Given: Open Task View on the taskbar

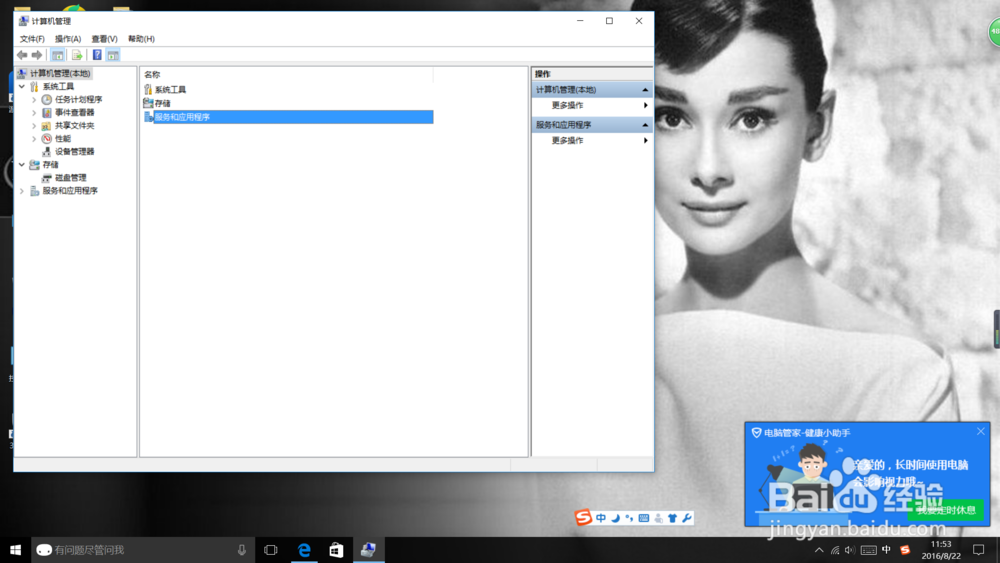Looking at the screenshot, I should (270, 550).
